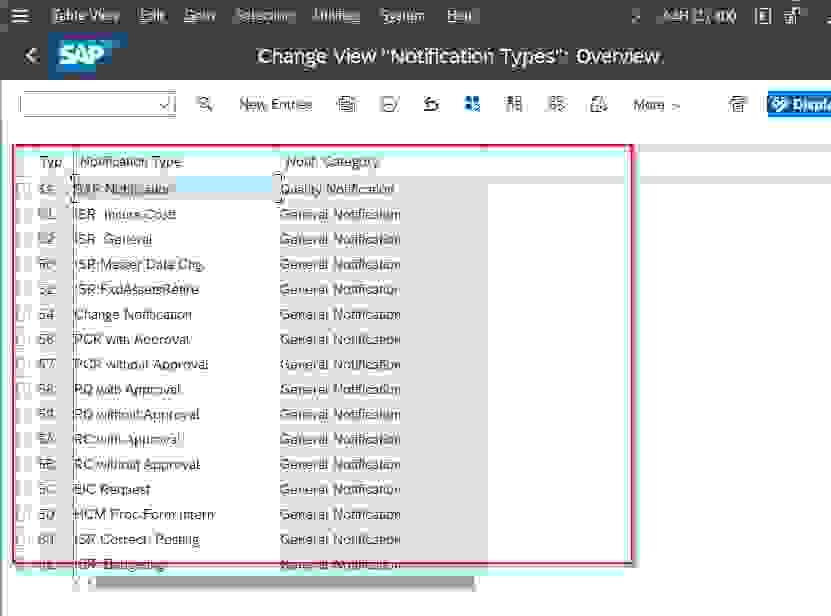Click the Copy As toolbar icon
The image size is (831, 616).
click(x=346, y=104)
